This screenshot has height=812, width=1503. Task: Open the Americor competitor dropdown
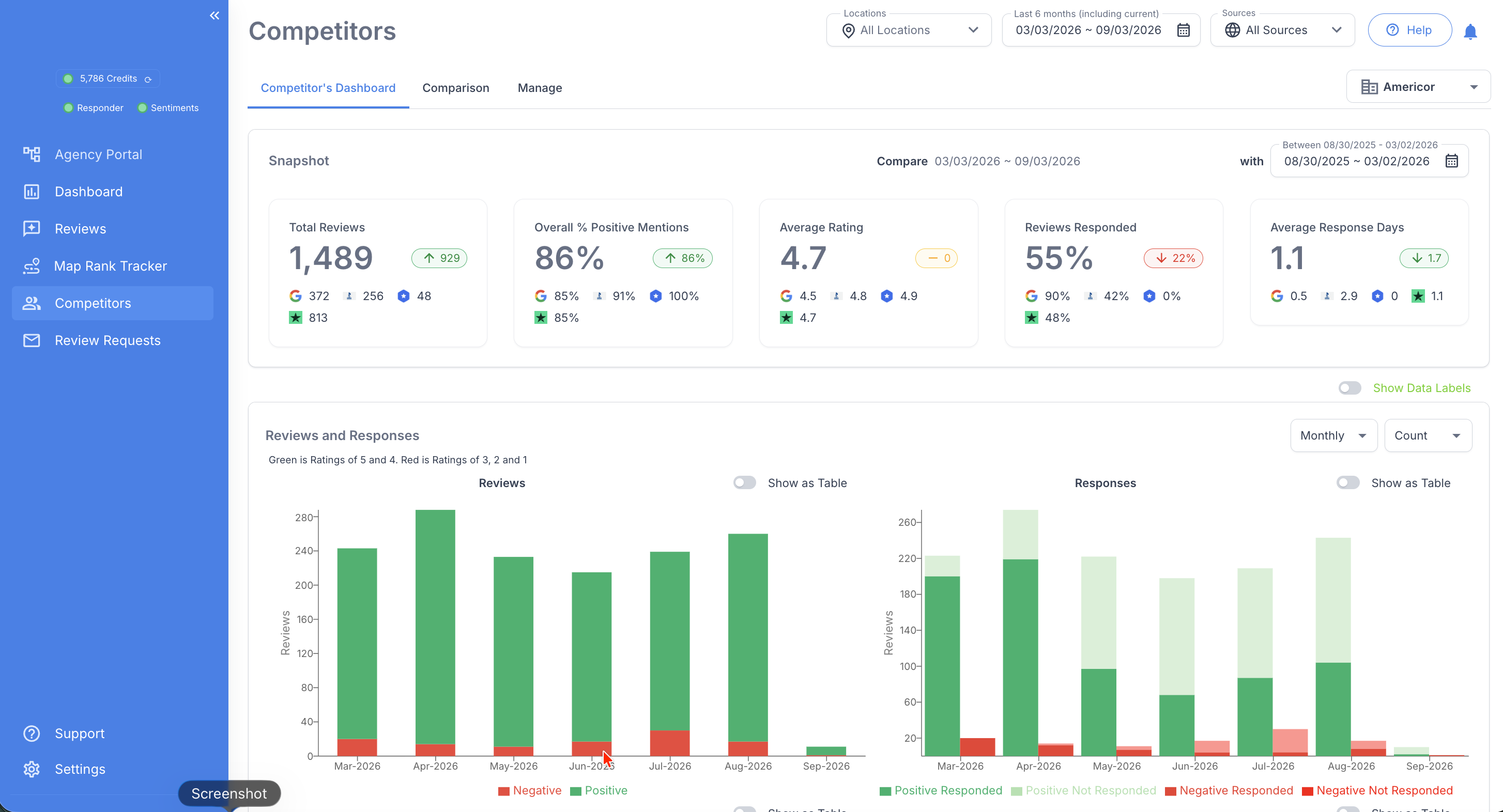(1418, 87)
